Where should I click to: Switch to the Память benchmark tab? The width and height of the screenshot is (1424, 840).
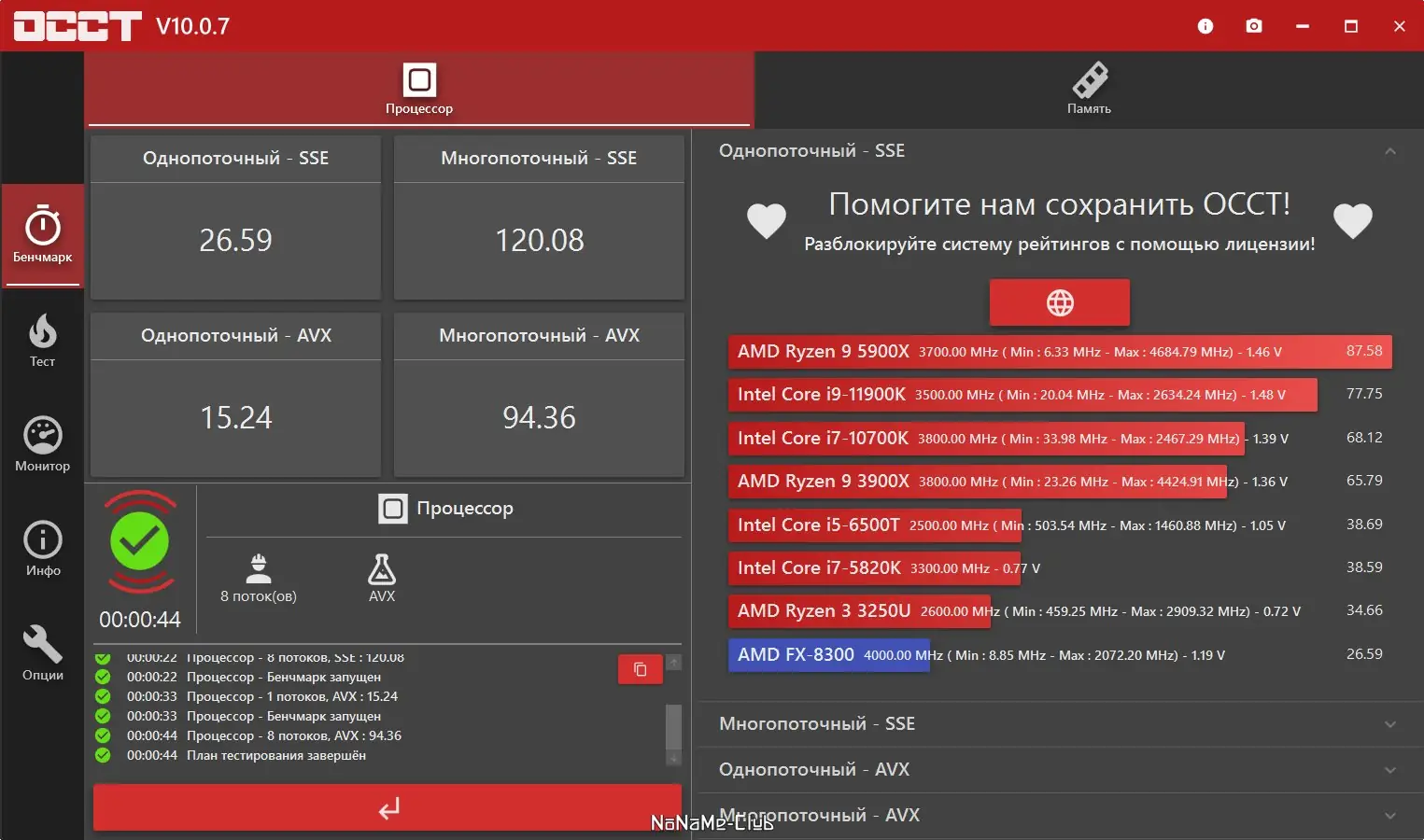pos(1089,90)
